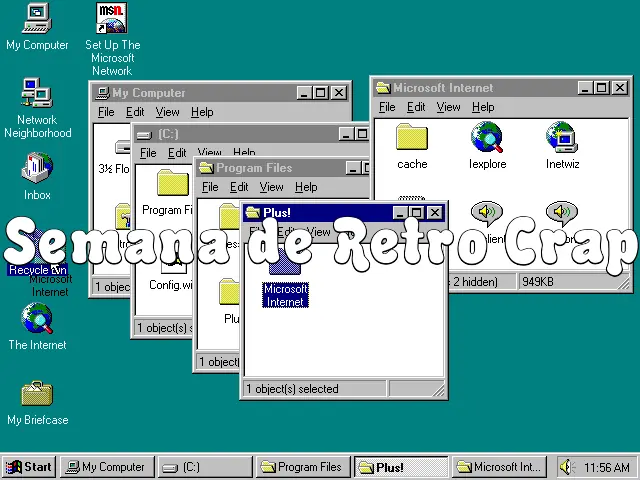Open Help menu in Microsoft Internet window
Image resolution: width=640 pixels, height=480 pixels.
pyautogui.click(x=483, y=107)
